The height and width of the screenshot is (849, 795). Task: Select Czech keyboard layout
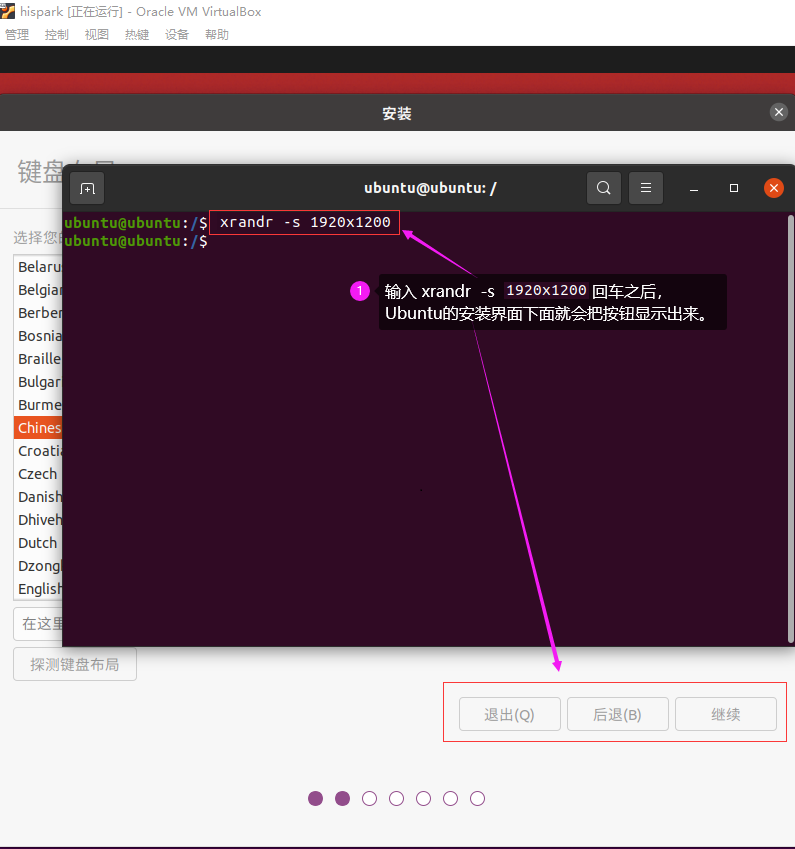(x=38, y=474)
